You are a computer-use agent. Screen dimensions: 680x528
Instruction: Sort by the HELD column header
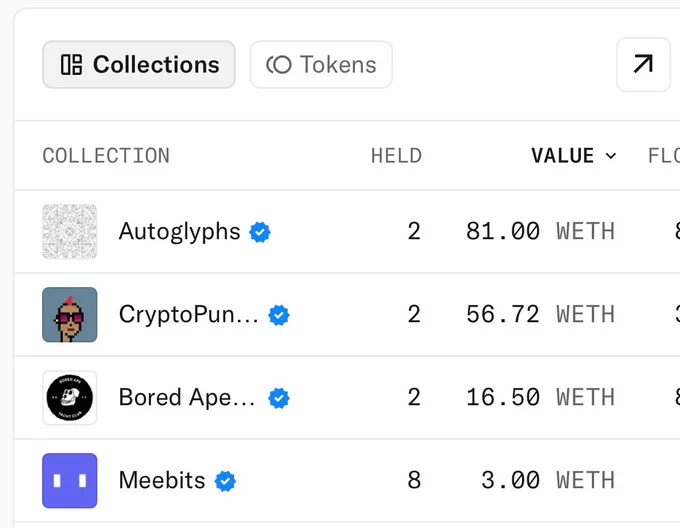396,156
